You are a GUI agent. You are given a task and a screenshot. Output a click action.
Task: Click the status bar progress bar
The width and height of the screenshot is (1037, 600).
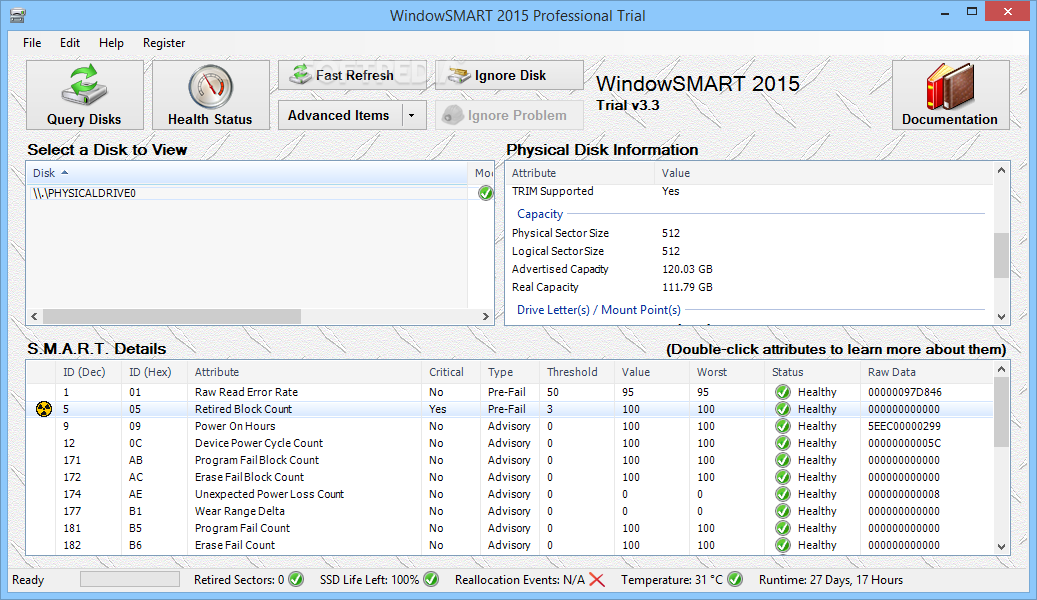(130, 579)
